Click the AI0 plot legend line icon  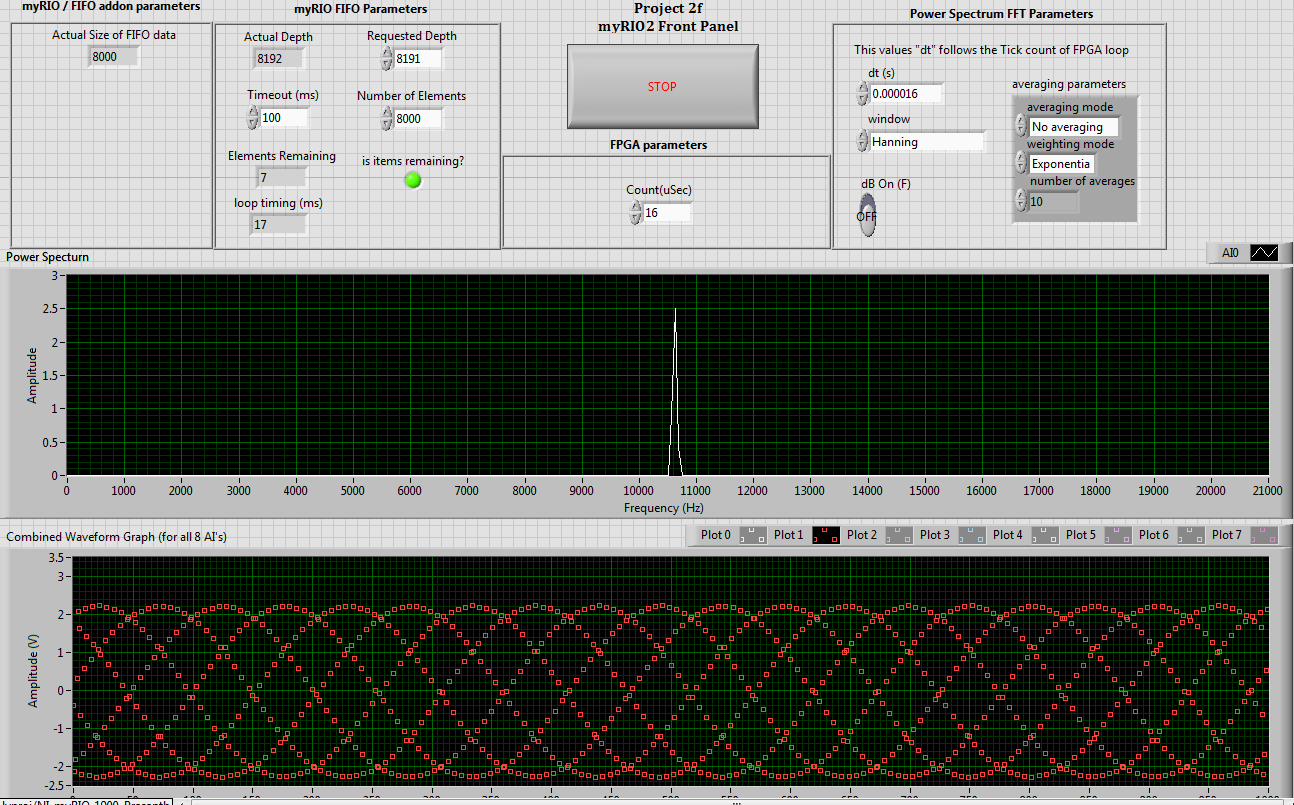pos(1264,253)
